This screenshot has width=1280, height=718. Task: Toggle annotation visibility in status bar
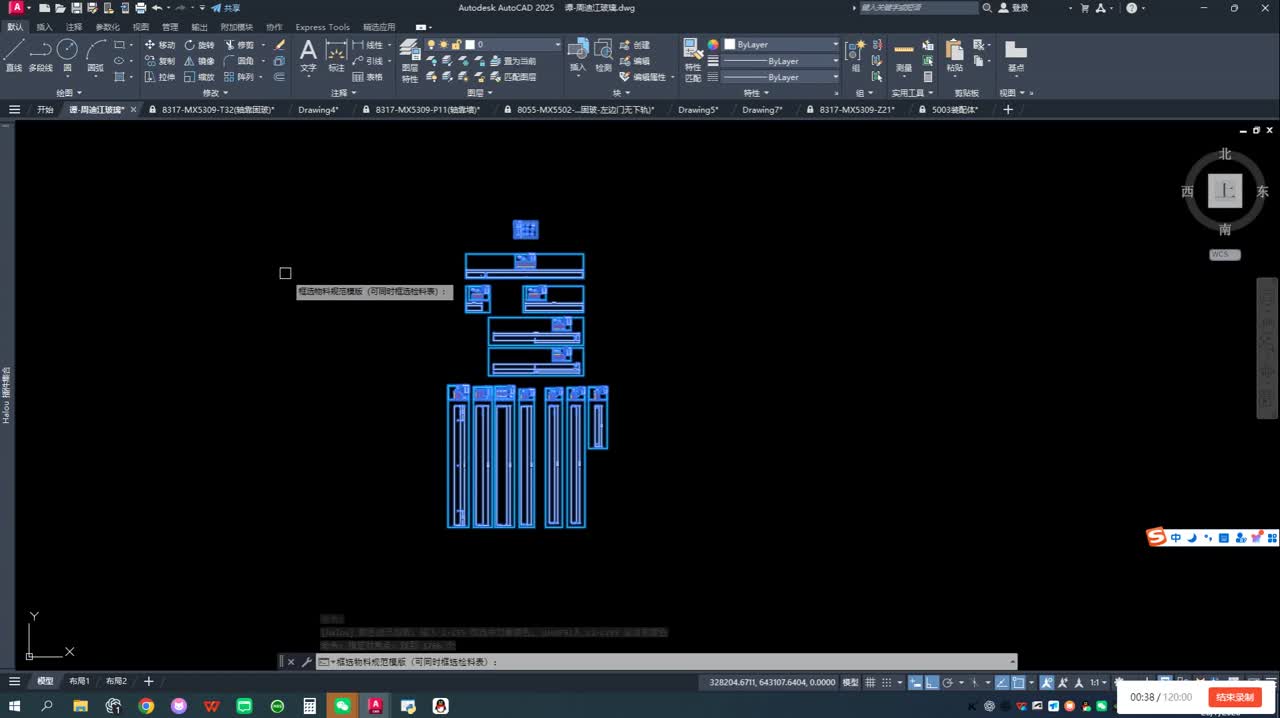click(x=1047, y=682)
